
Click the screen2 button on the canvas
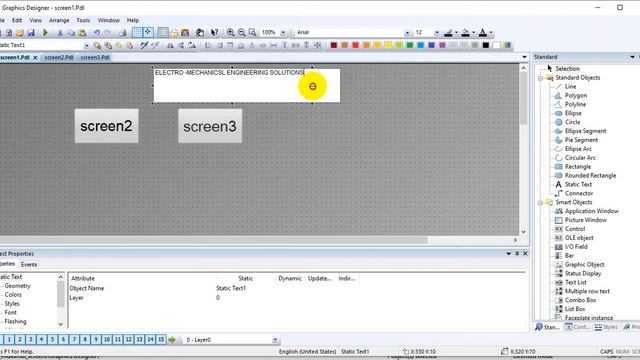click(107, 126)
